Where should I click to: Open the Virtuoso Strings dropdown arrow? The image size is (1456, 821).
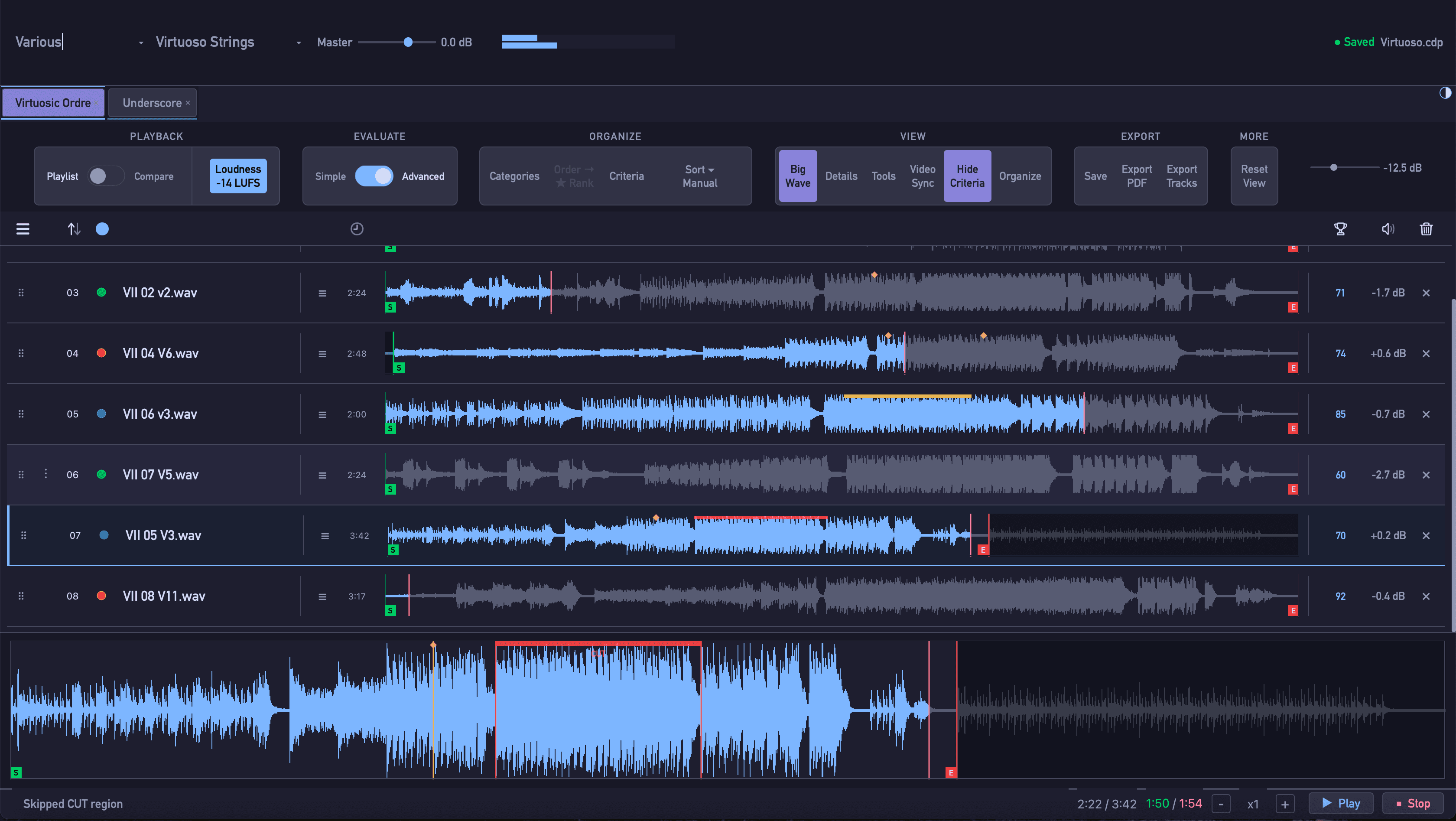pos(299,42)
